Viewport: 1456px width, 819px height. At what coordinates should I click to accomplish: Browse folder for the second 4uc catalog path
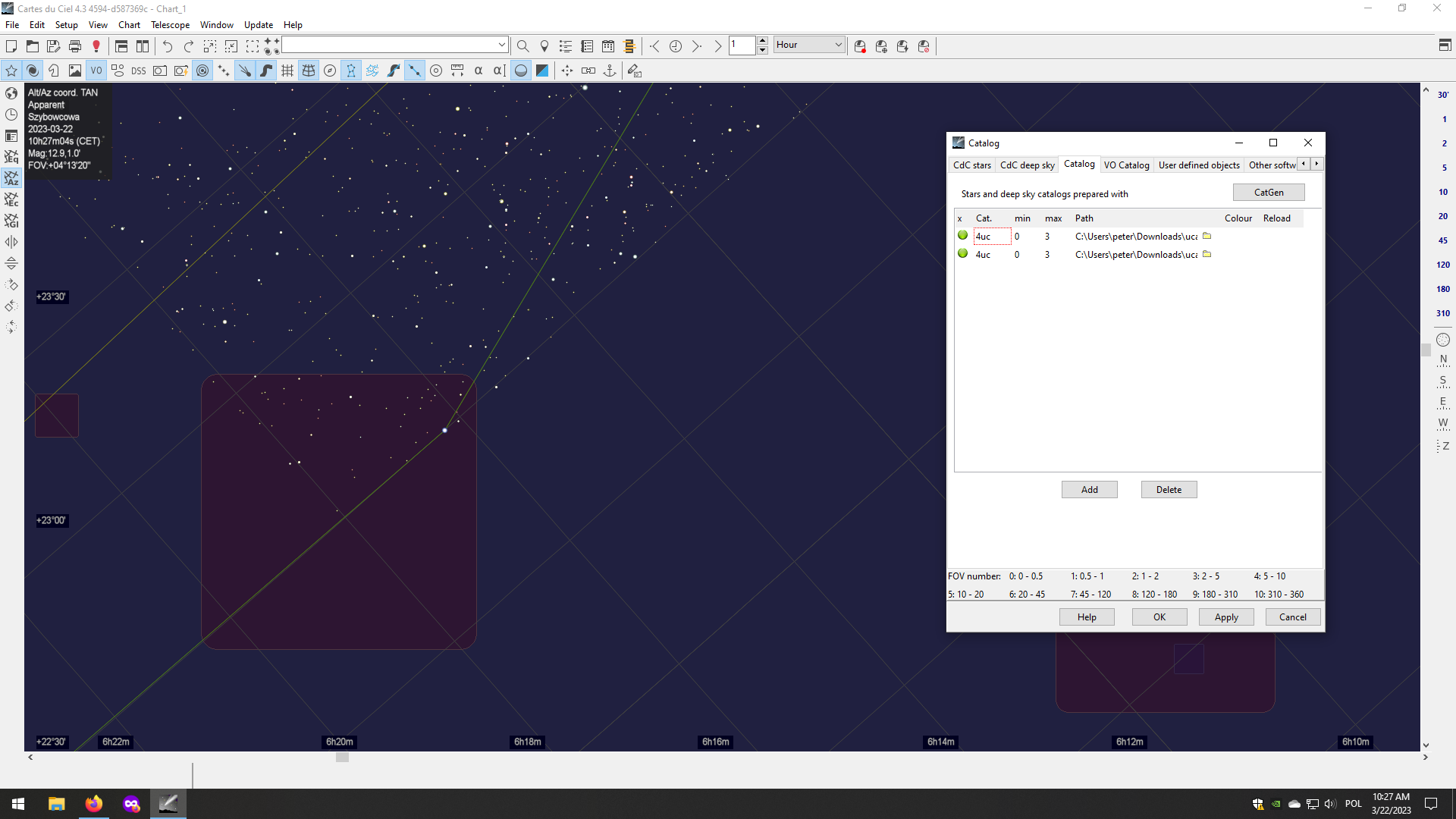tap(1207, 254)
